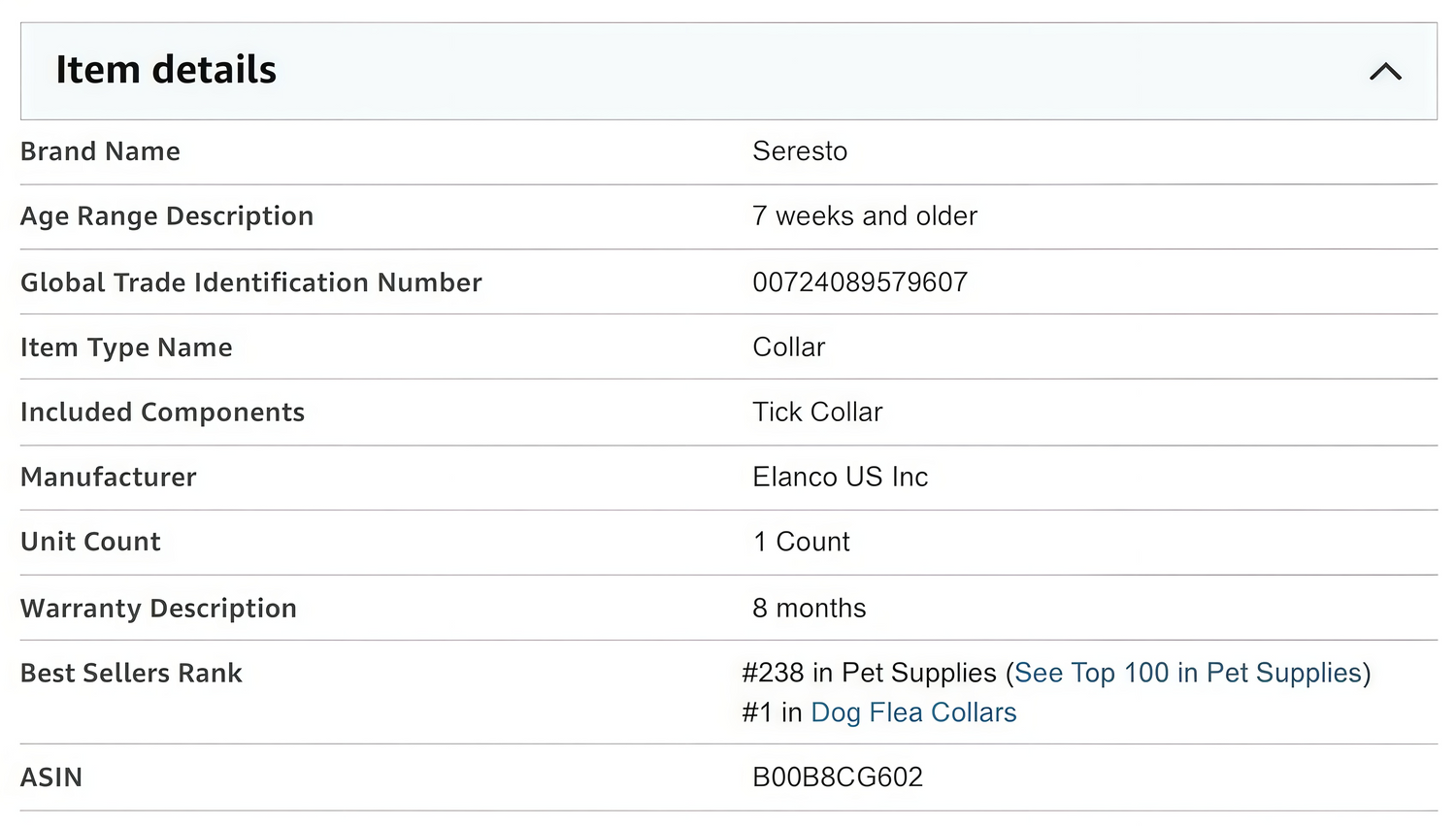Open the Dog Flea Collars category link
Image resolution: width=1456 pixels, height=826 pixels.
click(x=913, y=713)
